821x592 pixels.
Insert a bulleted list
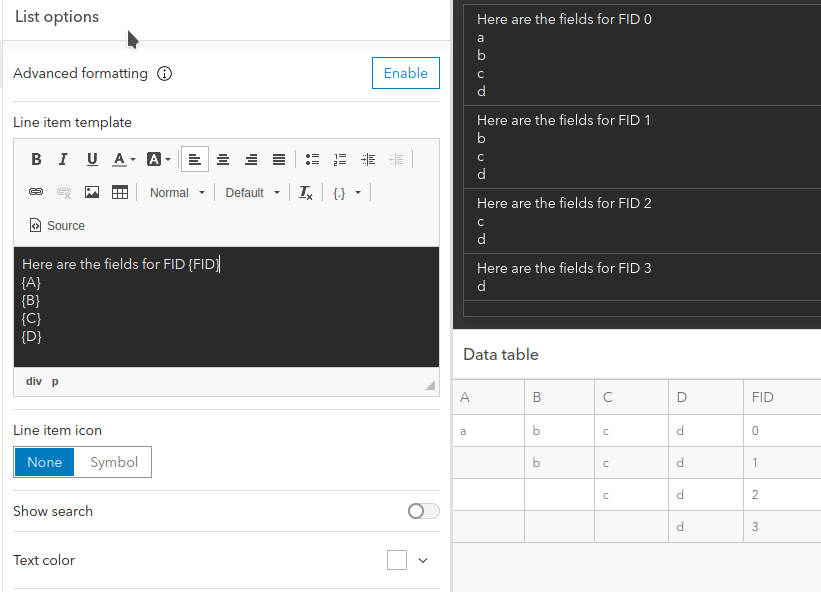(x=312, y=159)
